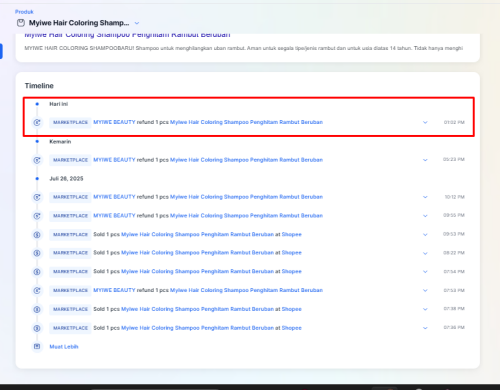500x390 pixels.
Task: Select the Juli 26, 2025 date header
Action: click(x=66, y=179)
